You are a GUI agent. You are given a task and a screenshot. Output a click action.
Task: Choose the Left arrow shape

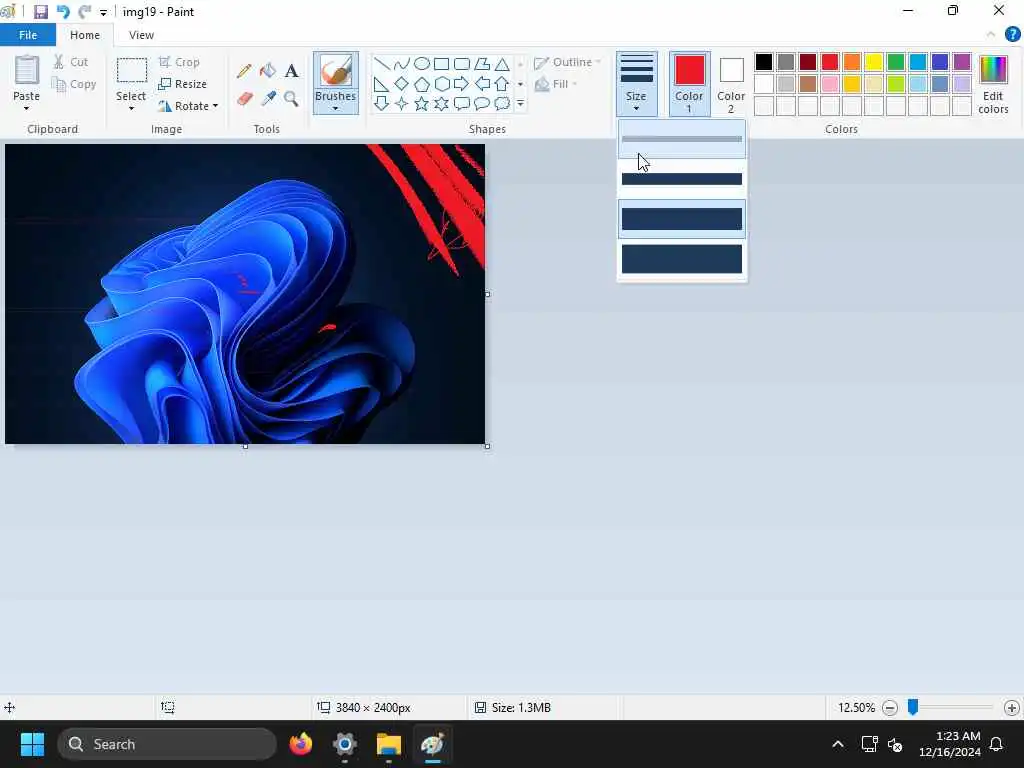(482, 84)
